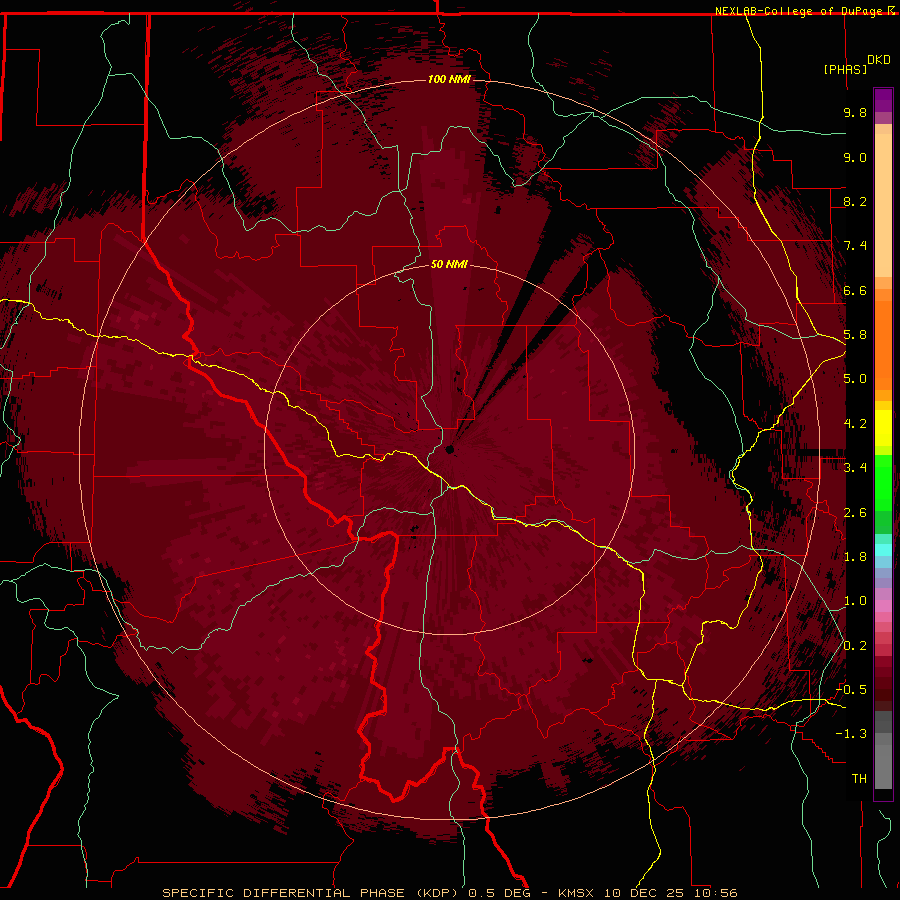Click the [PHAS] units label
The image size is (900, 900).
[x=845, y=69]
